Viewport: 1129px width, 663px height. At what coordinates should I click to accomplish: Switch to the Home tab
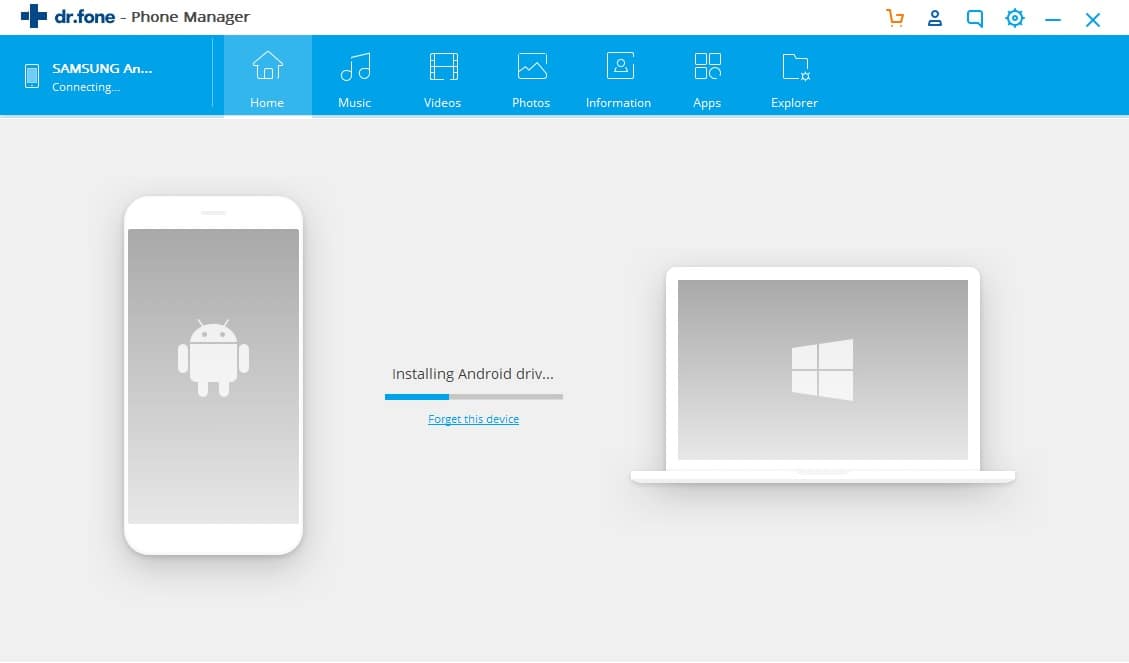[267, 76]
